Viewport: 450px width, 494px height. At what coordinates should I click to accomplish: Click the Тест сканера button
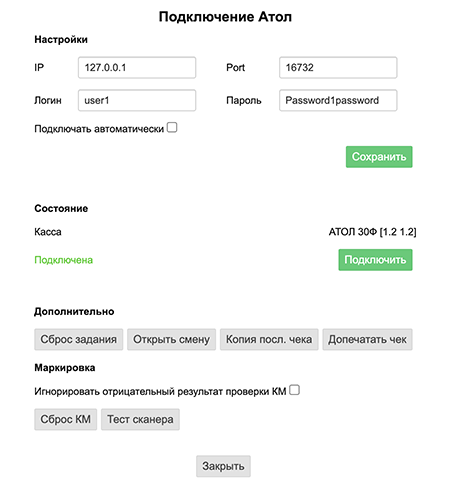140,419
